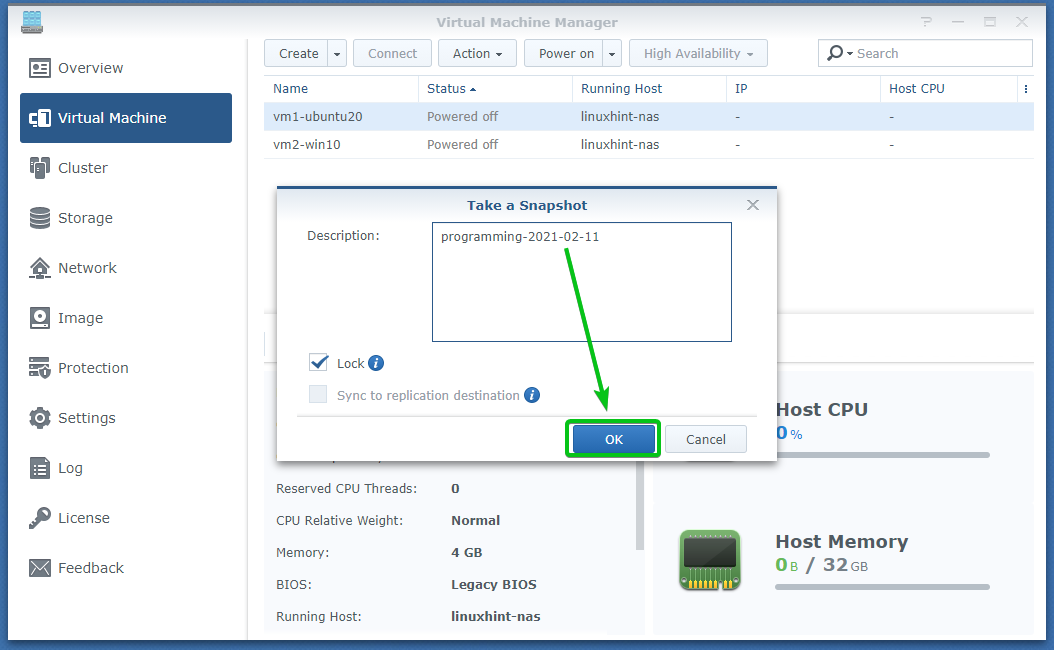Image resolution: width=1054 pixels, height=650 pixels.
Task: Expand the Create button dropdown arrow
Action: [x=337, y=54]
